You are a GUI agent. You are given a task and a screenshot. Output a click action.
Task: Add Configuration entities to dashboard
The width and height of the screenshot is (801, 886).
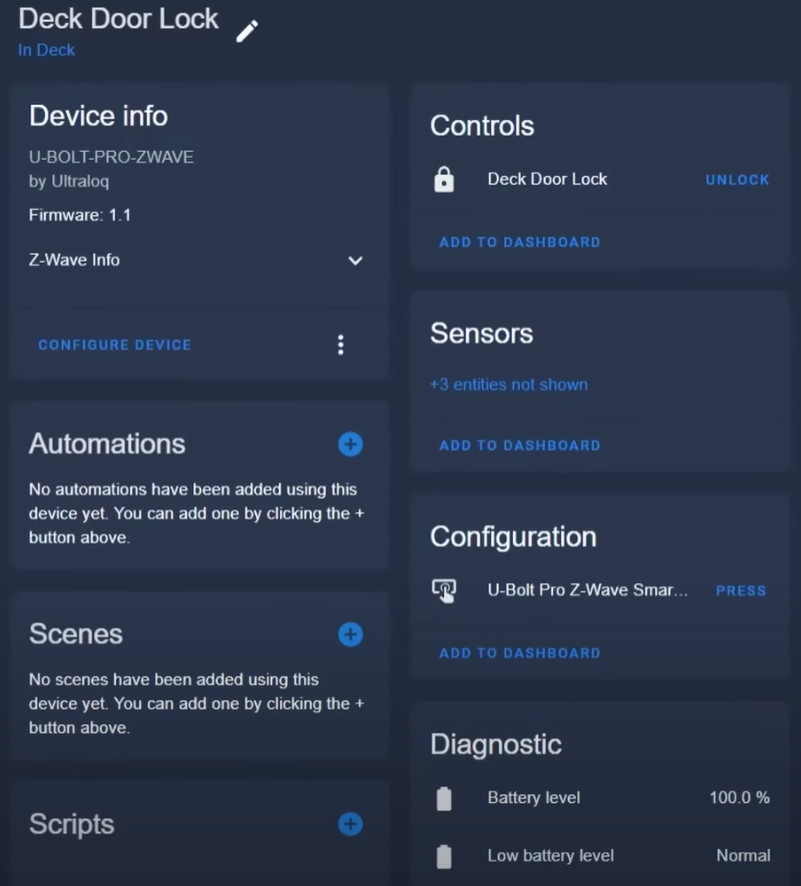click(x=520, y=653)
